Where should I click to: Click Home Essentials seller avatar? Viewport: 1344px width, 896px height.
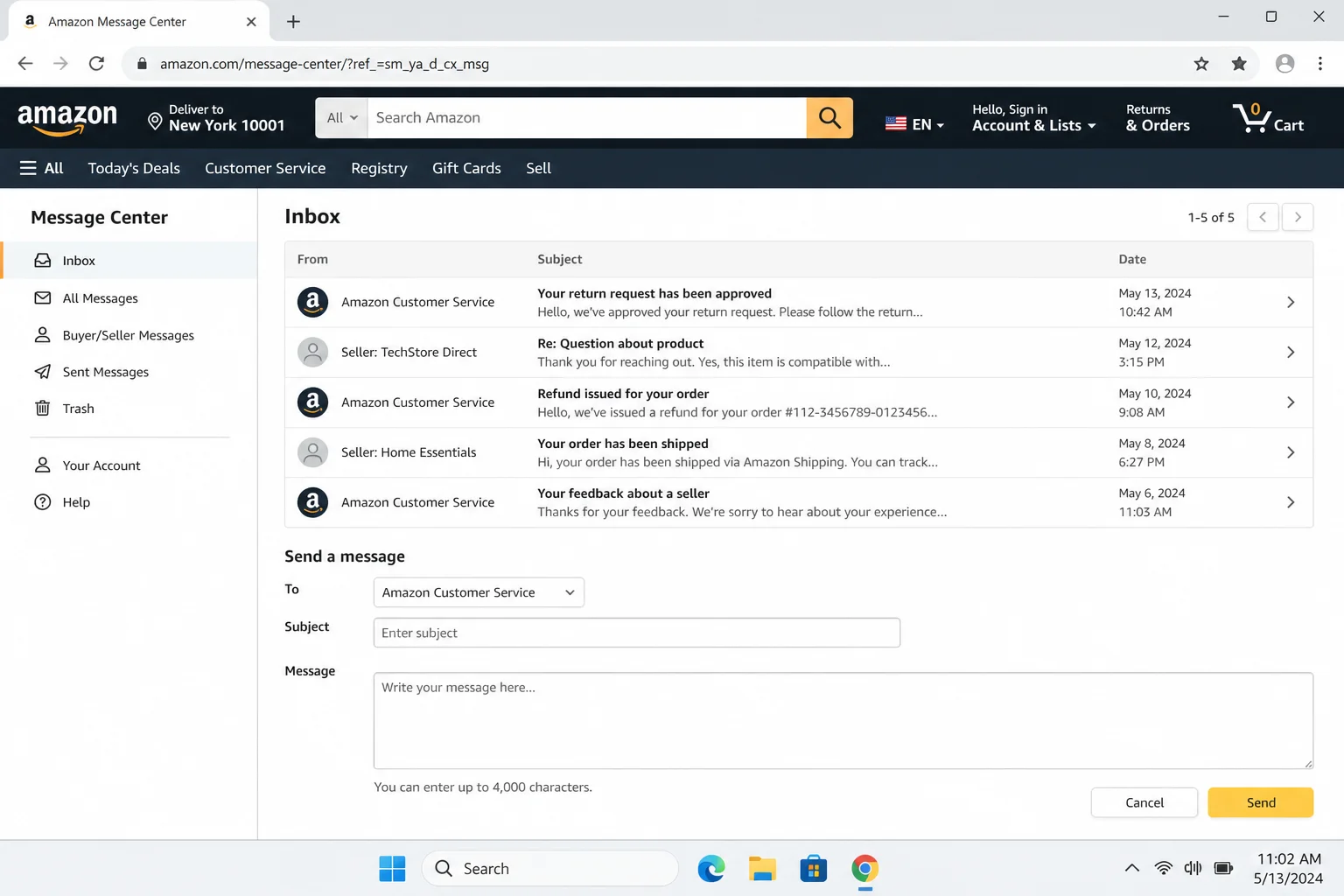coord(312,452)
